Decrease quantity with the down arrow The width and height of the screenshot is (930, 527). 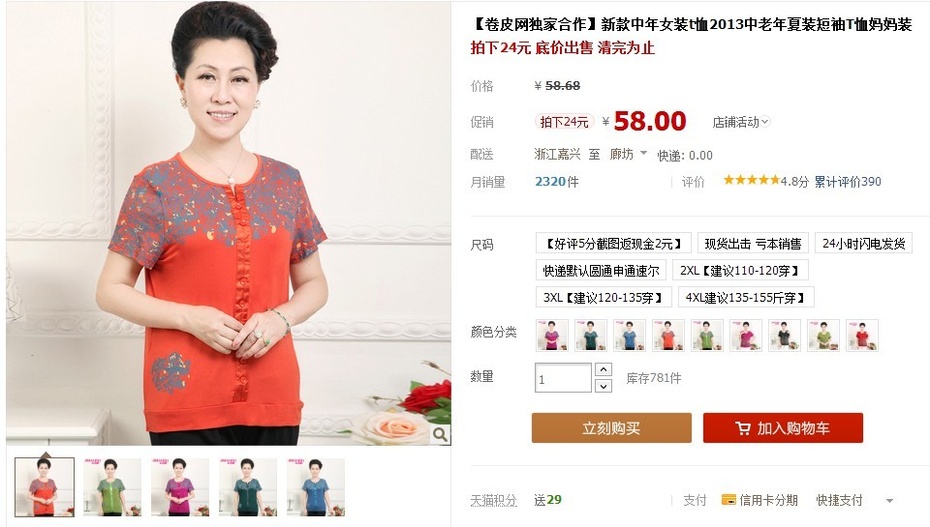pos(603,386)
